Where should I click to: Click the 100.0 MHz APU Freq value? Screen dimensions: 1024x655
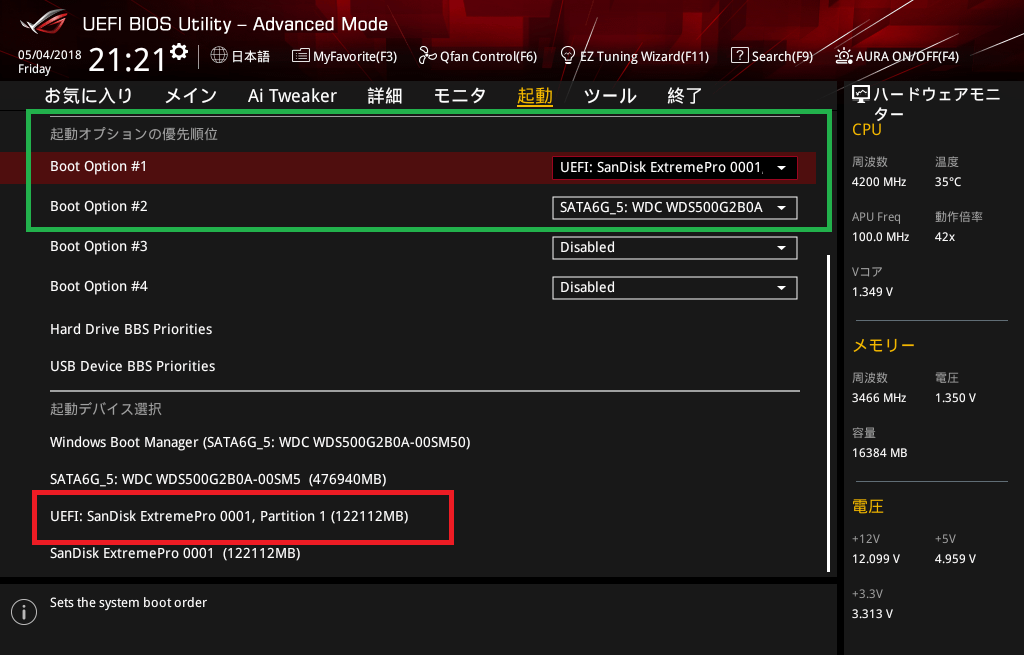(x=880, y=237)
